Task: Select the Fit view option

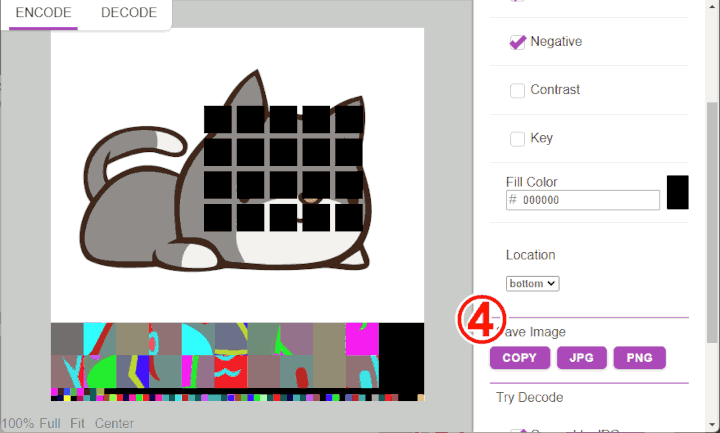Action: pyautogui.click(x=78, y=423)
